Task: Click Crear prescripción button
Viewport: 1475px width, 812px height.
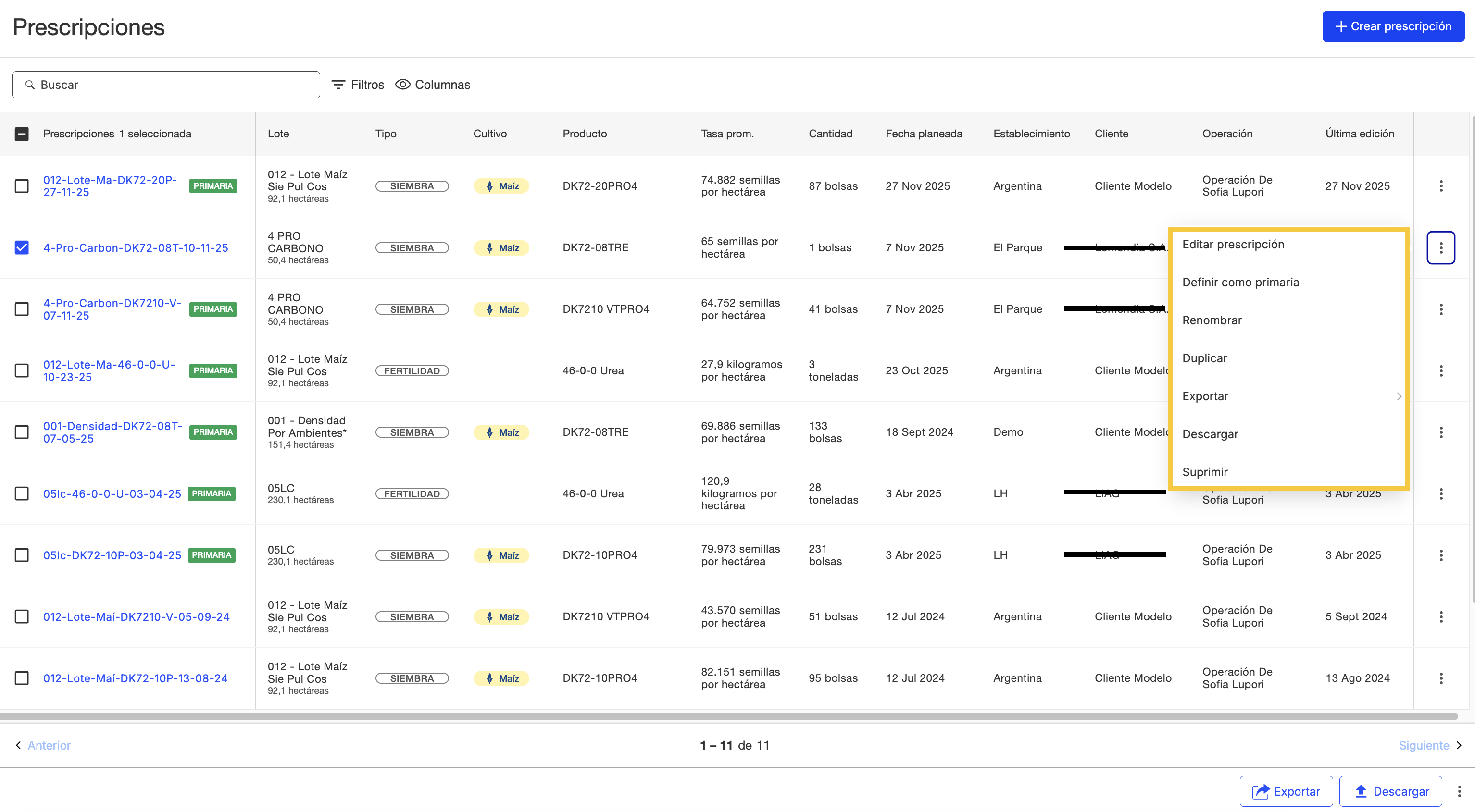Action: [1392, 26]
